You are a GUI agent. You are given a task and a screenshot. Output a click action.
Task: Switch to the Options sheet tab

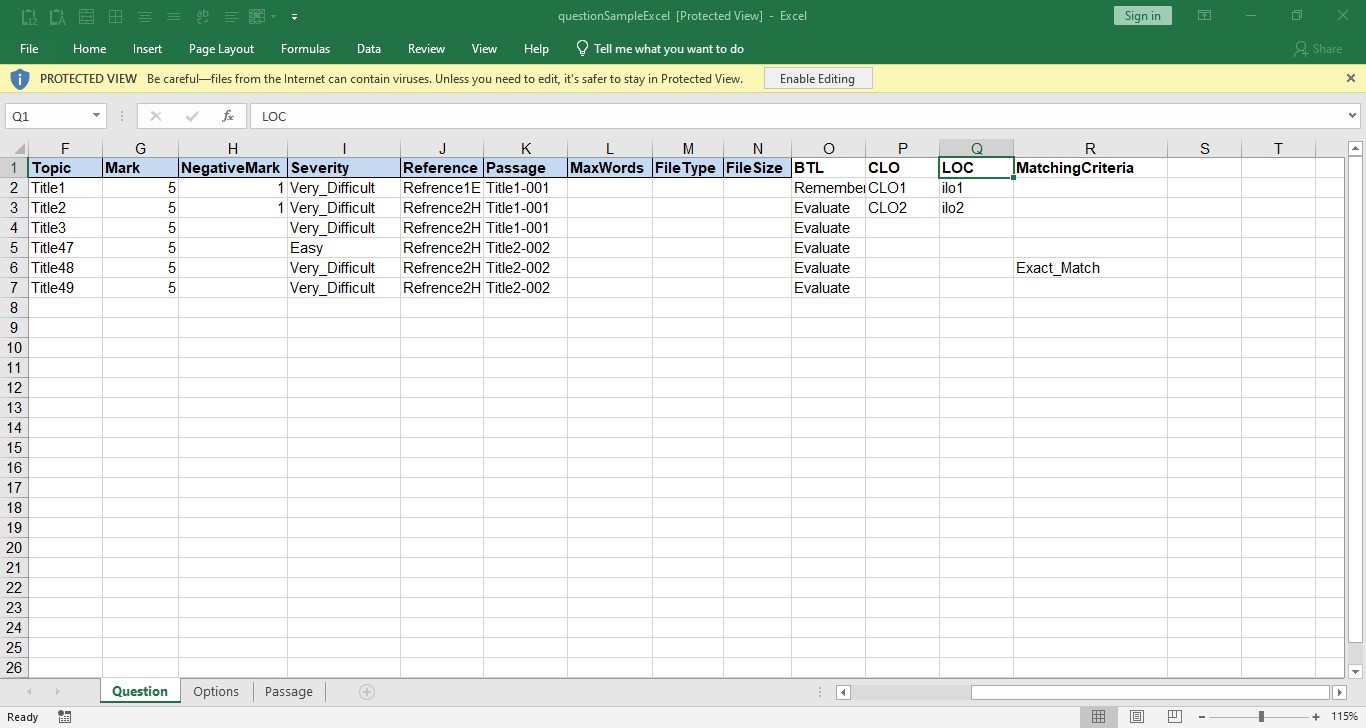(x=216, y=691)
